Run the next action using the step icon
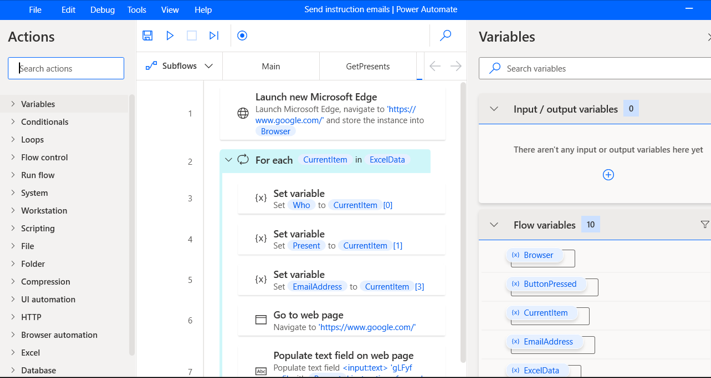This screenshot has height=378, width=711. coord(214,35)
